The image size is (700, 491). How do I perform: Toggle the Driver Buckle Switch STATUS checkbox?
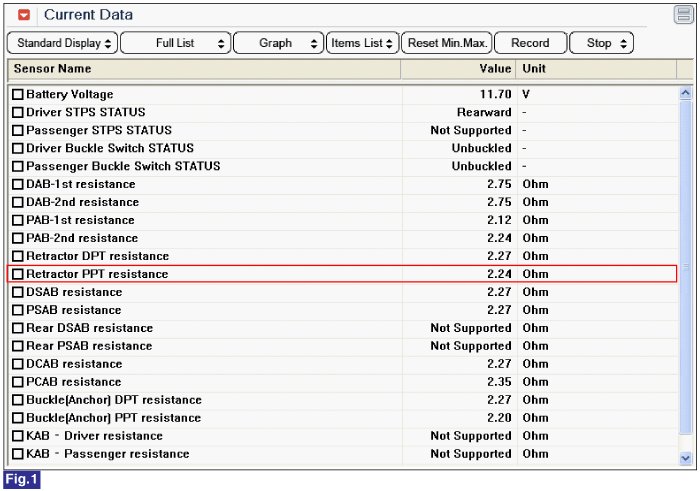17,149
